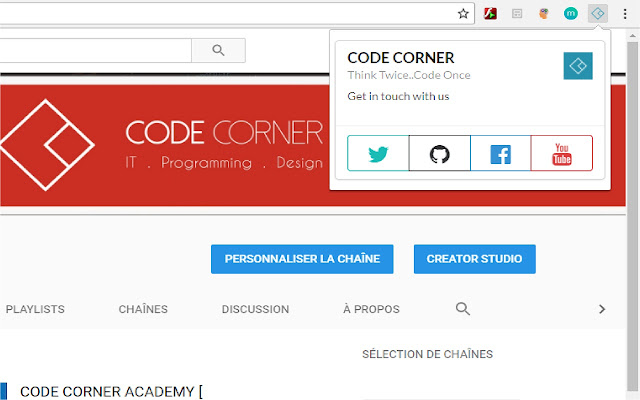Click 'IT . Programming . Design' banner text
The width and height of the screenshot is (640, 400).
click(x=224, y=162)
